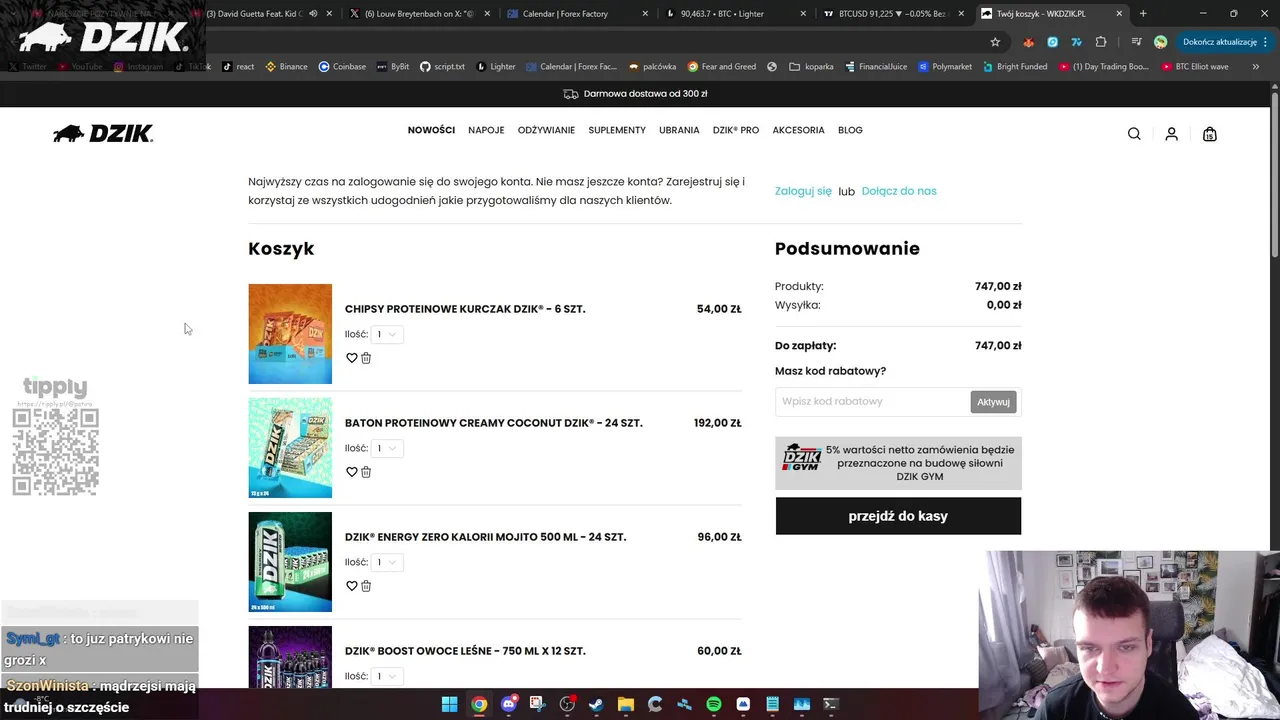Open the ODŻYWIANIE menu item
The image size is (1280, 720).
click(x=546, y=130)
